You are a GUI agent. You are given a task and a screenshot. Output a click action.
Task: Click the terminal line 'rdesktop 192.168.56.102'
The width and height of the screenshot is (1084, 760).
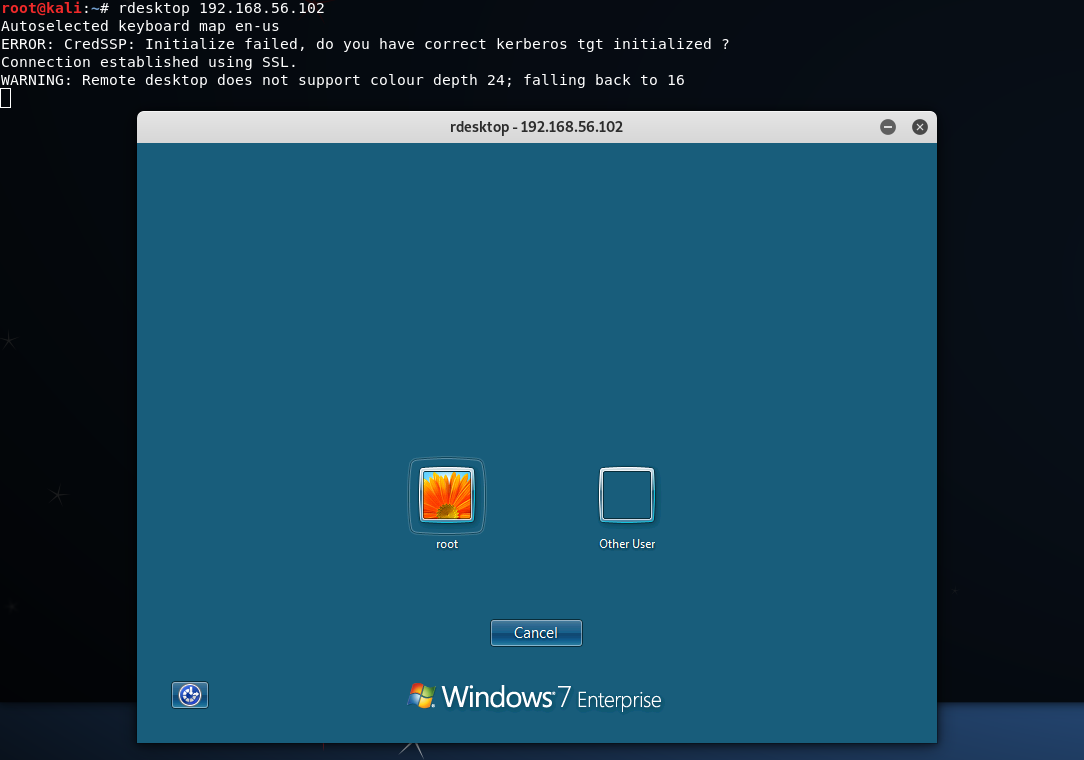pyautogui.click(x=221, y=8)
